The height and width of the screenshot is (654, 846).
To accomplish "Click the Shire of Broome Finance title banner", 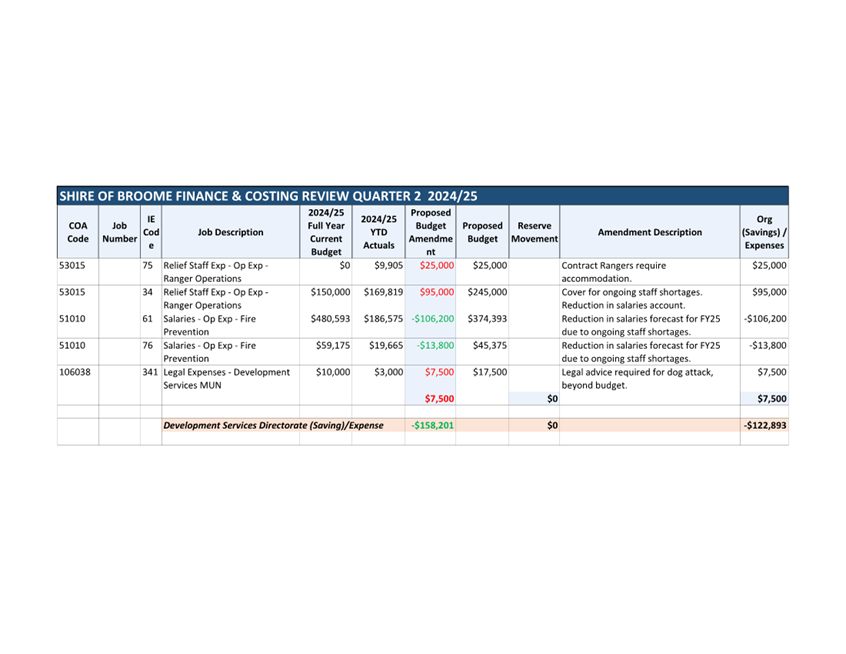I will click(422, 195).
